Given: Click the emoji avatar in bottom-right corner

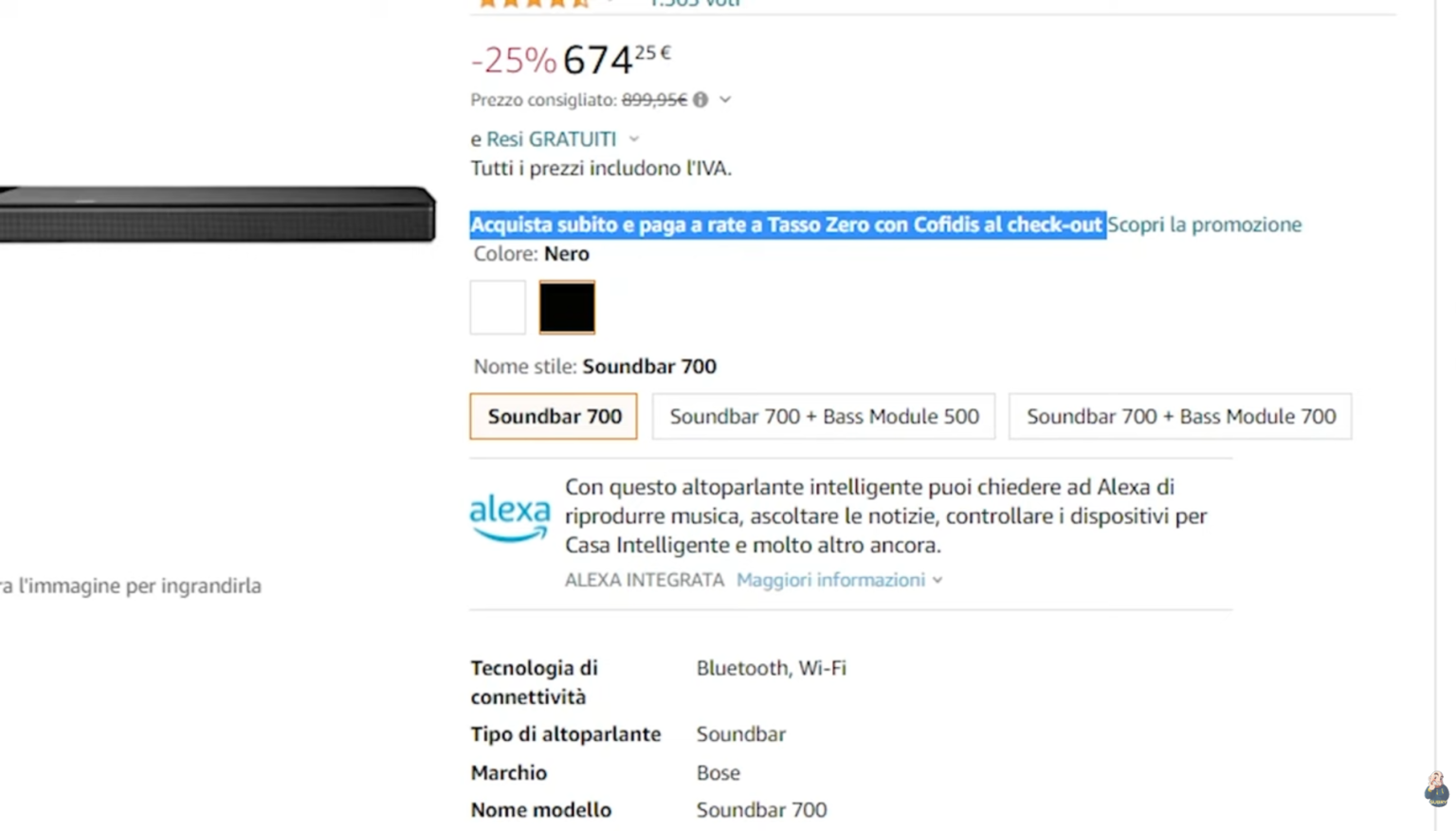Looking at the screenshot, I should click(1435, 789).
